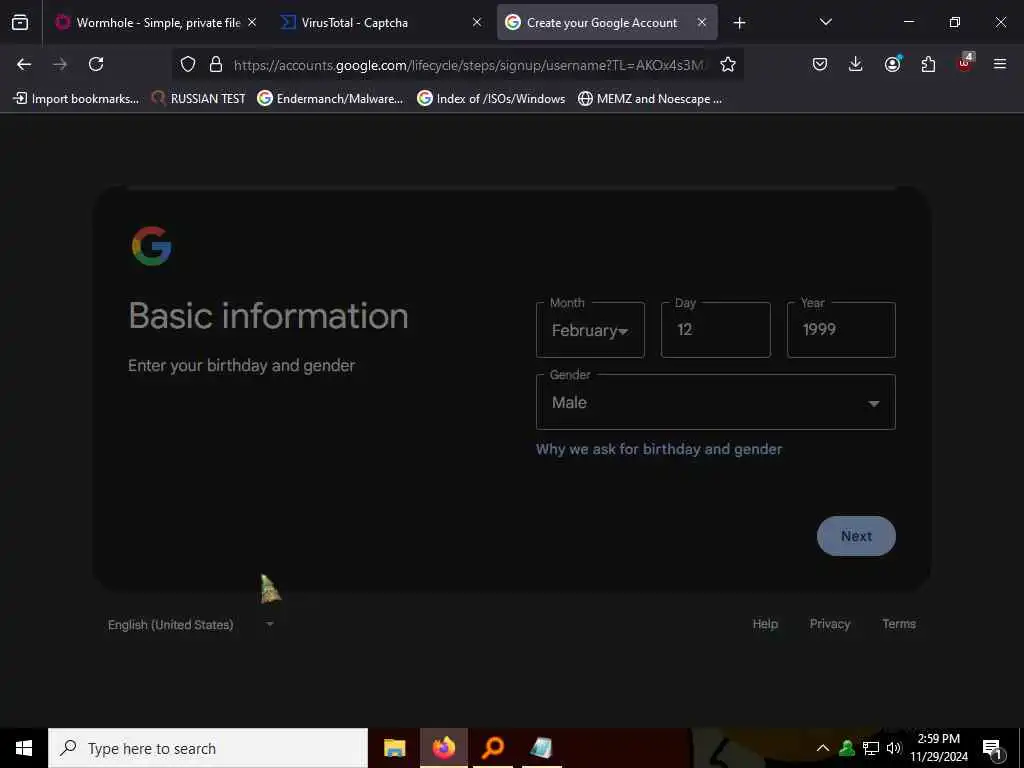The width and height of the screenshot is (1024, 768).
Task: Open the Help link
Action: 765,624
